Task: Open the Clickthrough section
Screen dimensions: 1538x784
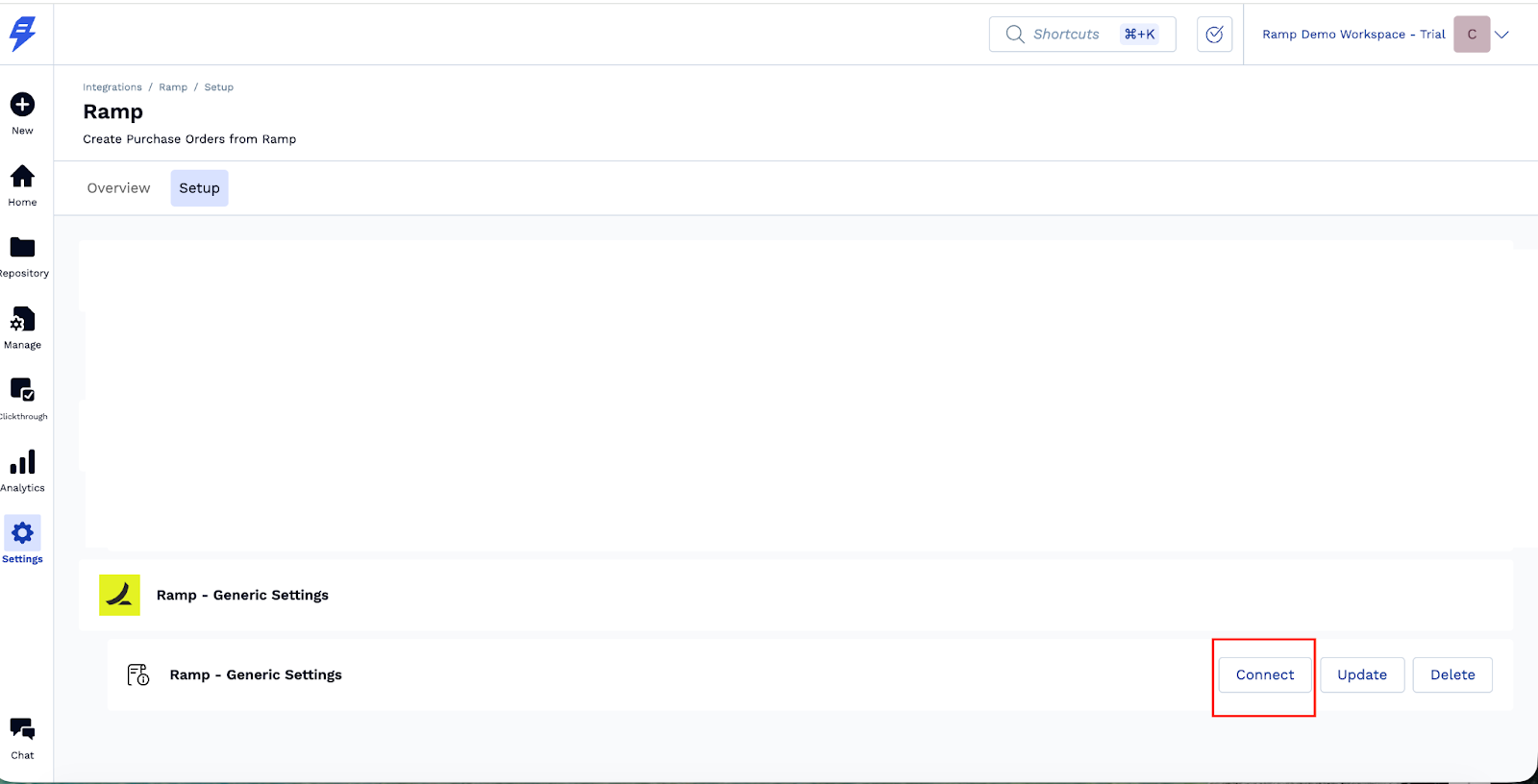Action: (x=22, y=400)
